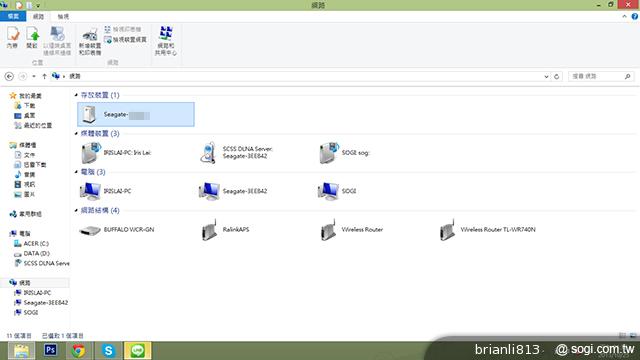Launch Chrome from the taskbar
Viewport: 640px width, 360px height.
(79, 351)
